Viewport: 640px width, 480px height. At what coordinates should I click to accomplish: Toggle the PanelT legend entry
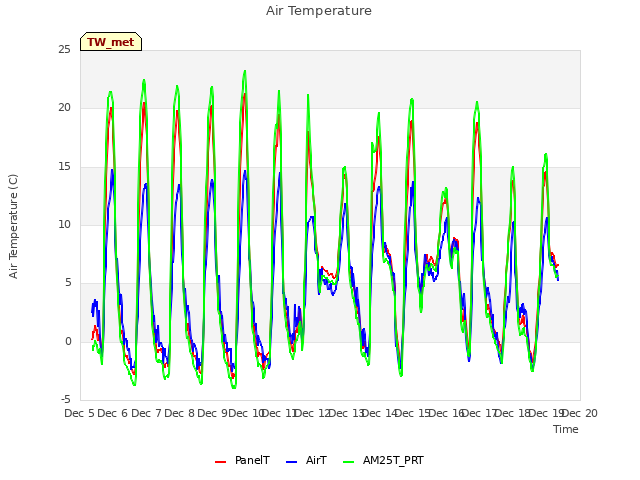click(242, 460)
